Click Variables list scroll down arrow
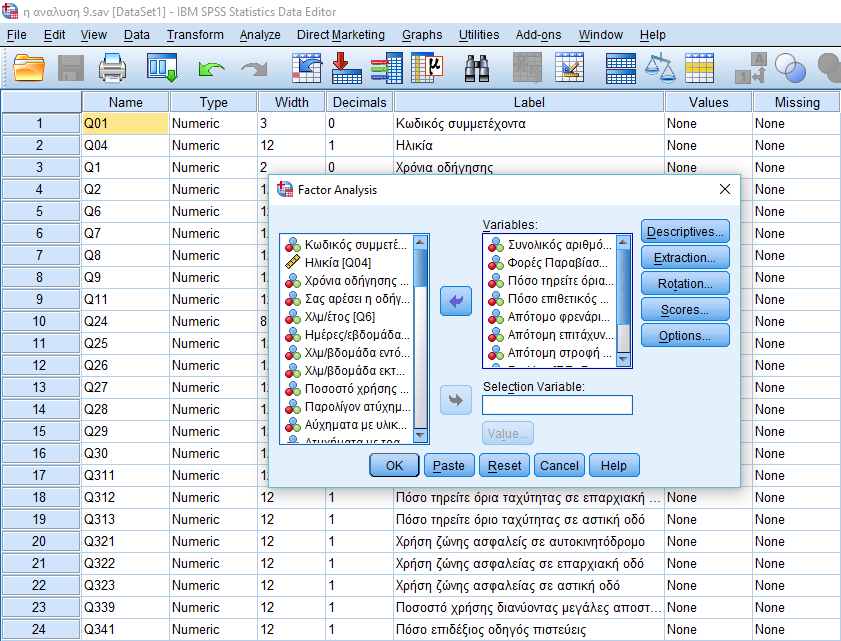The width and height of the screenshot is (841, 641). tap(623, 359)
